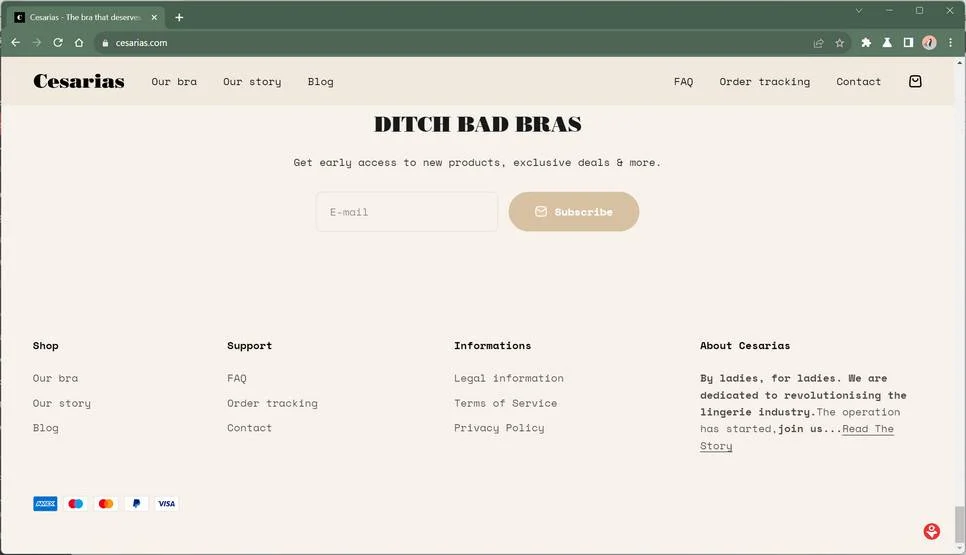The width and height of the screenshot is (966, 555).
Task: Open Order tracking in header menu
Action: tap(765, 81)
